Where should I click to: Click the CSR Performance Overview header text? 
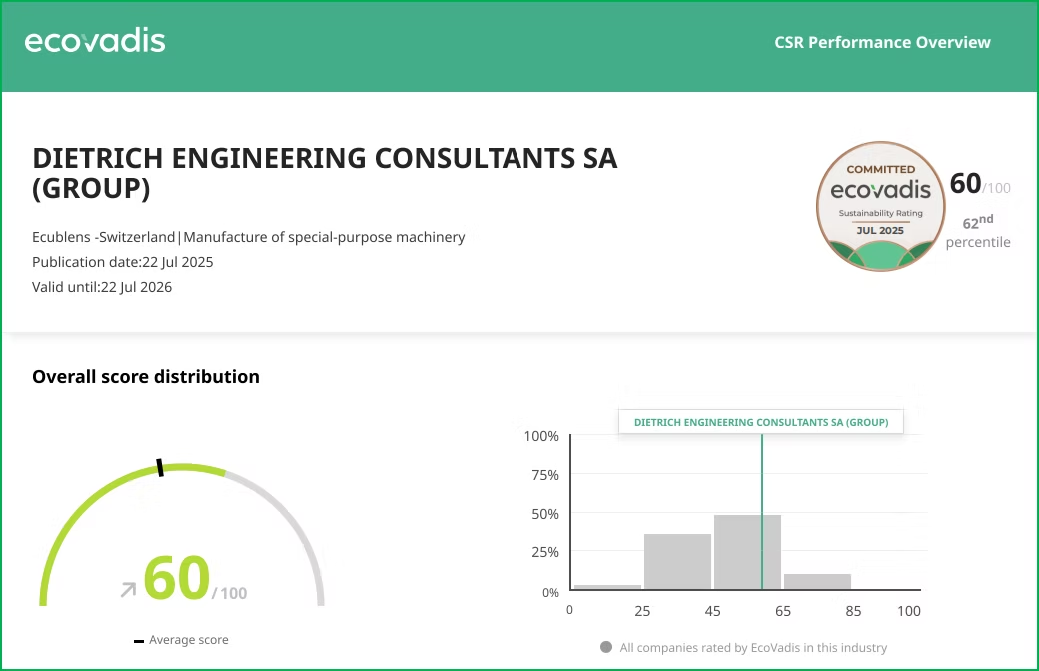click(882, 42)
